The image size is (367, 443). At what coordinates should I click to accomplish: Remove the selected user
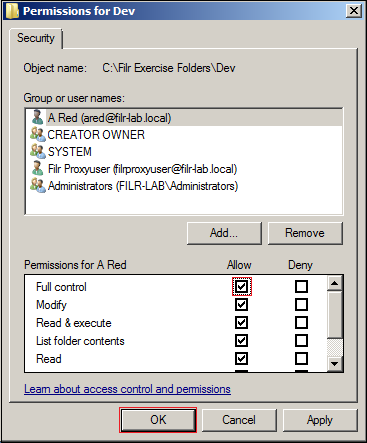pyautogui.click(x=305, y=233)
